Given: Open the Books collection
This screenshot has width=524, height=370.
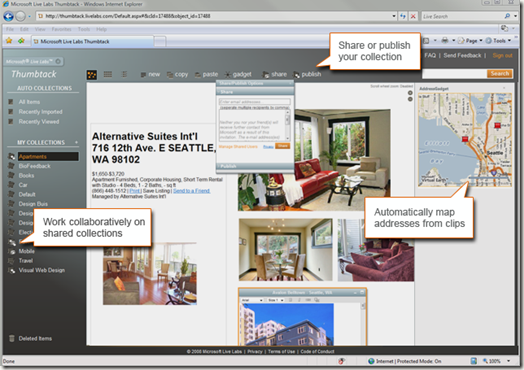Looking at the screenshot, I should point(26,175).
